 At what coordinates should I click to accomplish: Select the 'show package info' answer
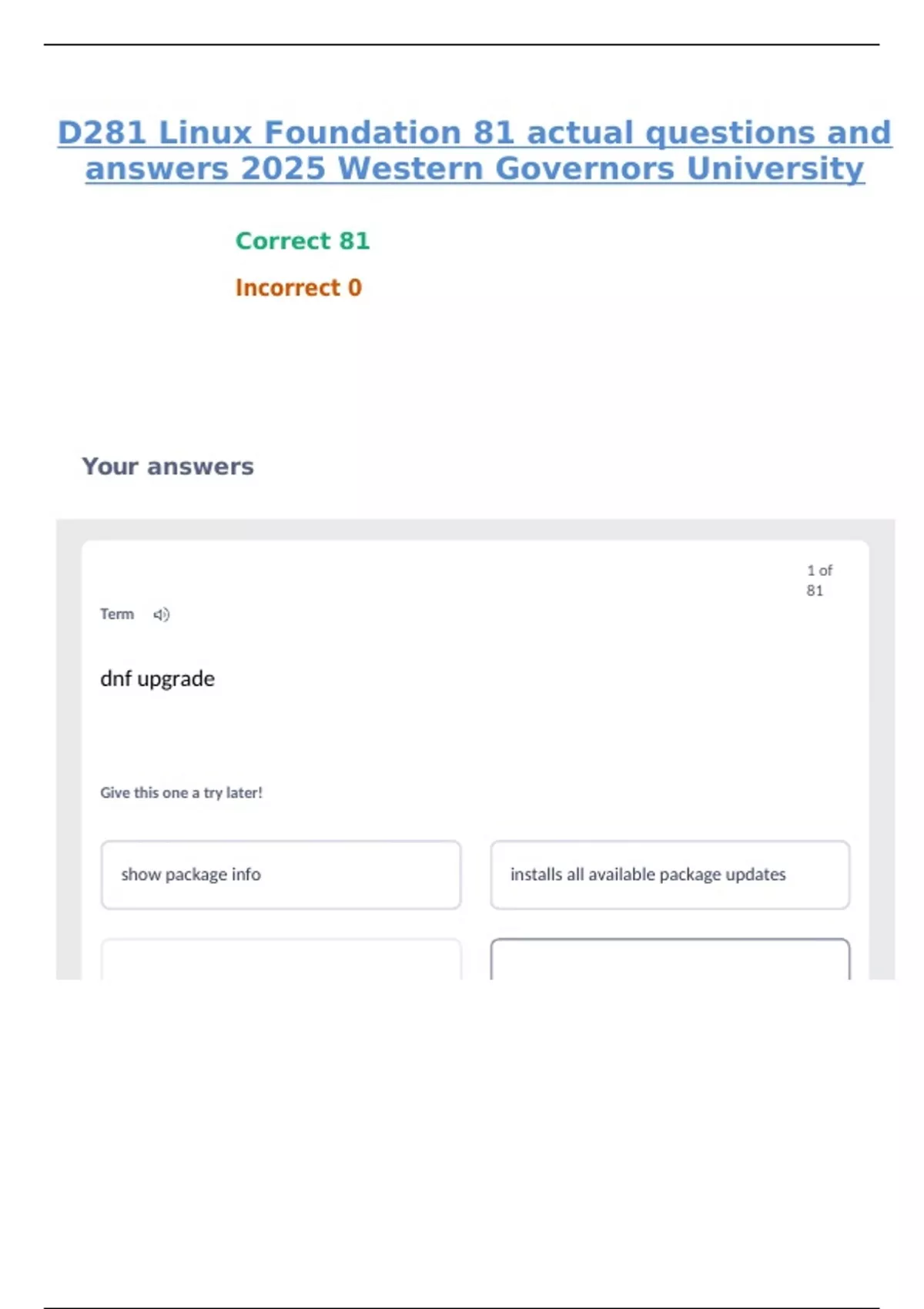pos(281,875)
